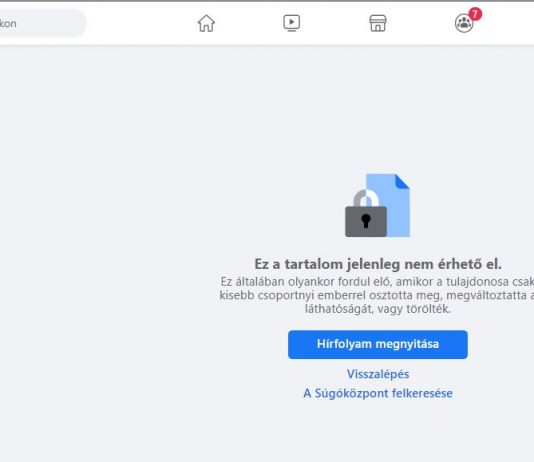
Task: Click the gray padlock illustration
Action: click(366, 213)
